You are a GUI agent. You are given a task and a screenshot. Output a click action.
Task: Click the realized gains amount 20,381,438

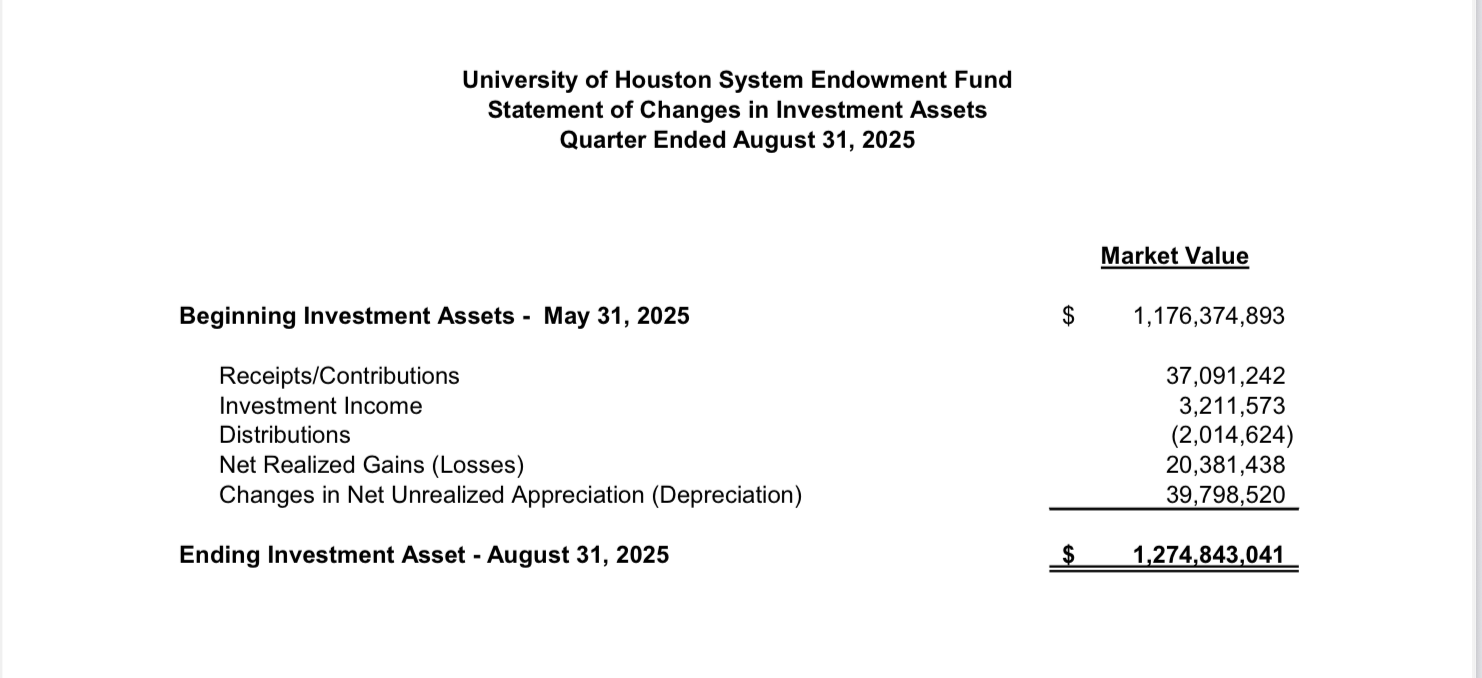click(1225, 465)
